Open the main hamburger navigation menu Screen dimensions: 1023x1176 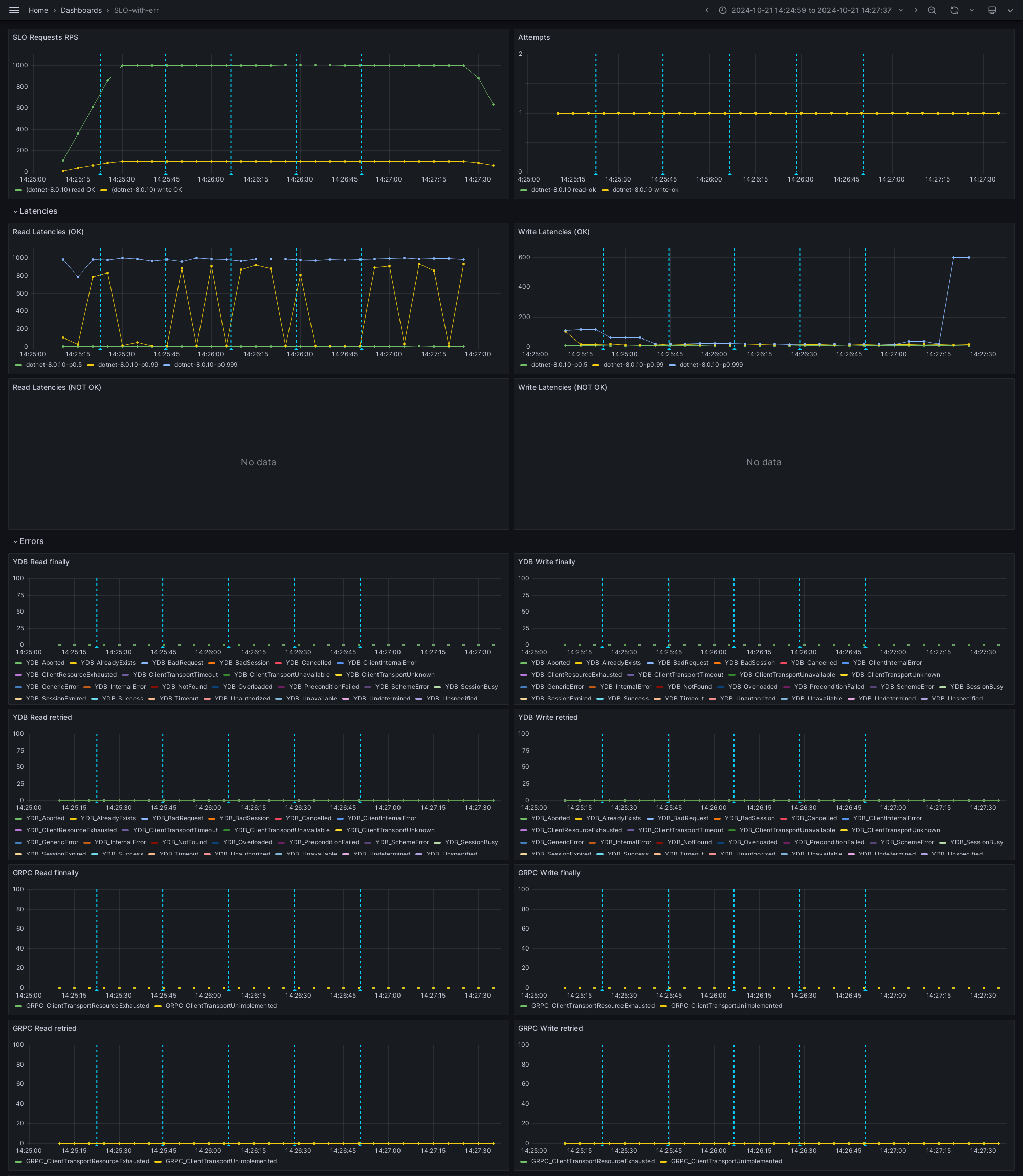14,10
